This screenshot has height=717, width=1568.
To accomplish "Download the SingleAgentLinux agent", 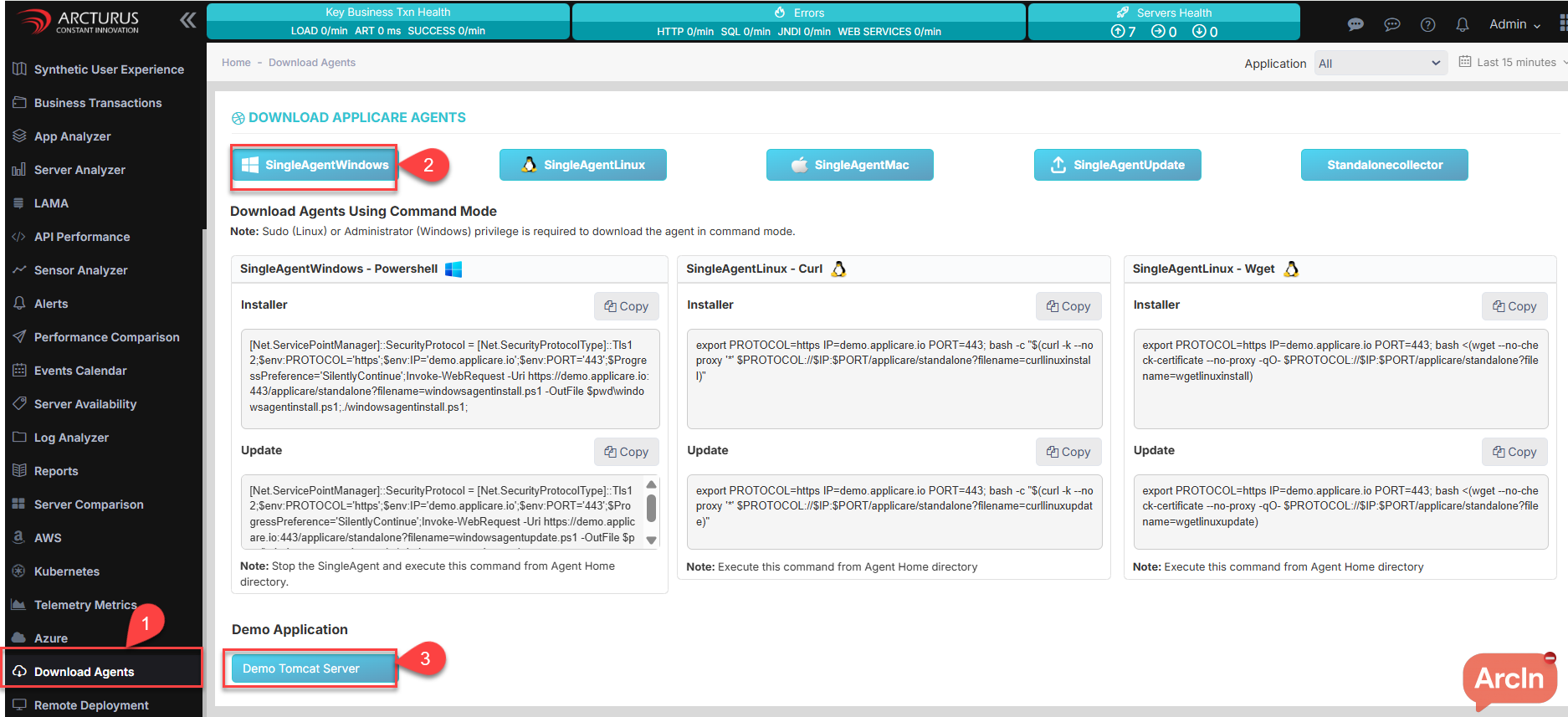I will [583, 165].
